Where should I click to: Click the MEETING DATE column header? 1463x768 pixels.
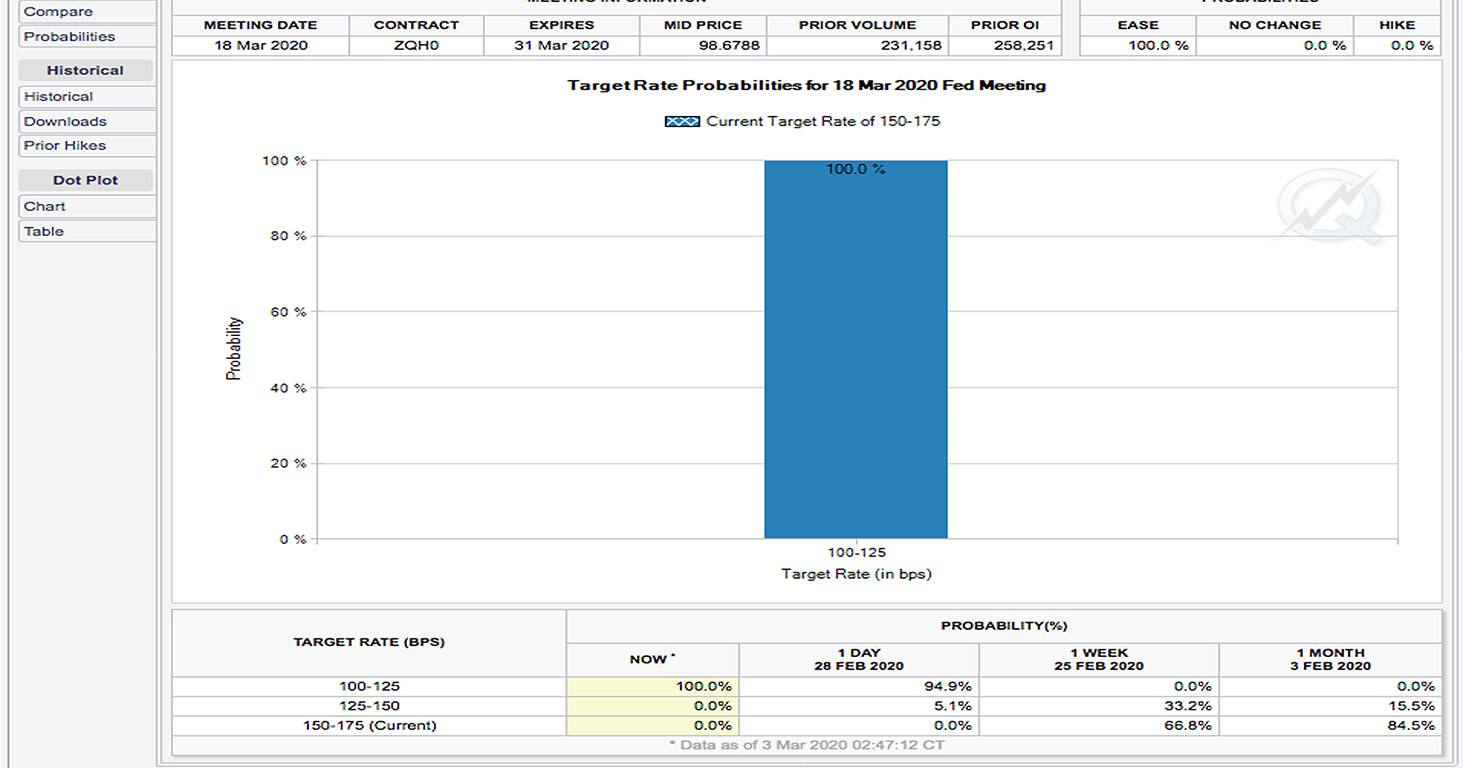pos(260,25)
